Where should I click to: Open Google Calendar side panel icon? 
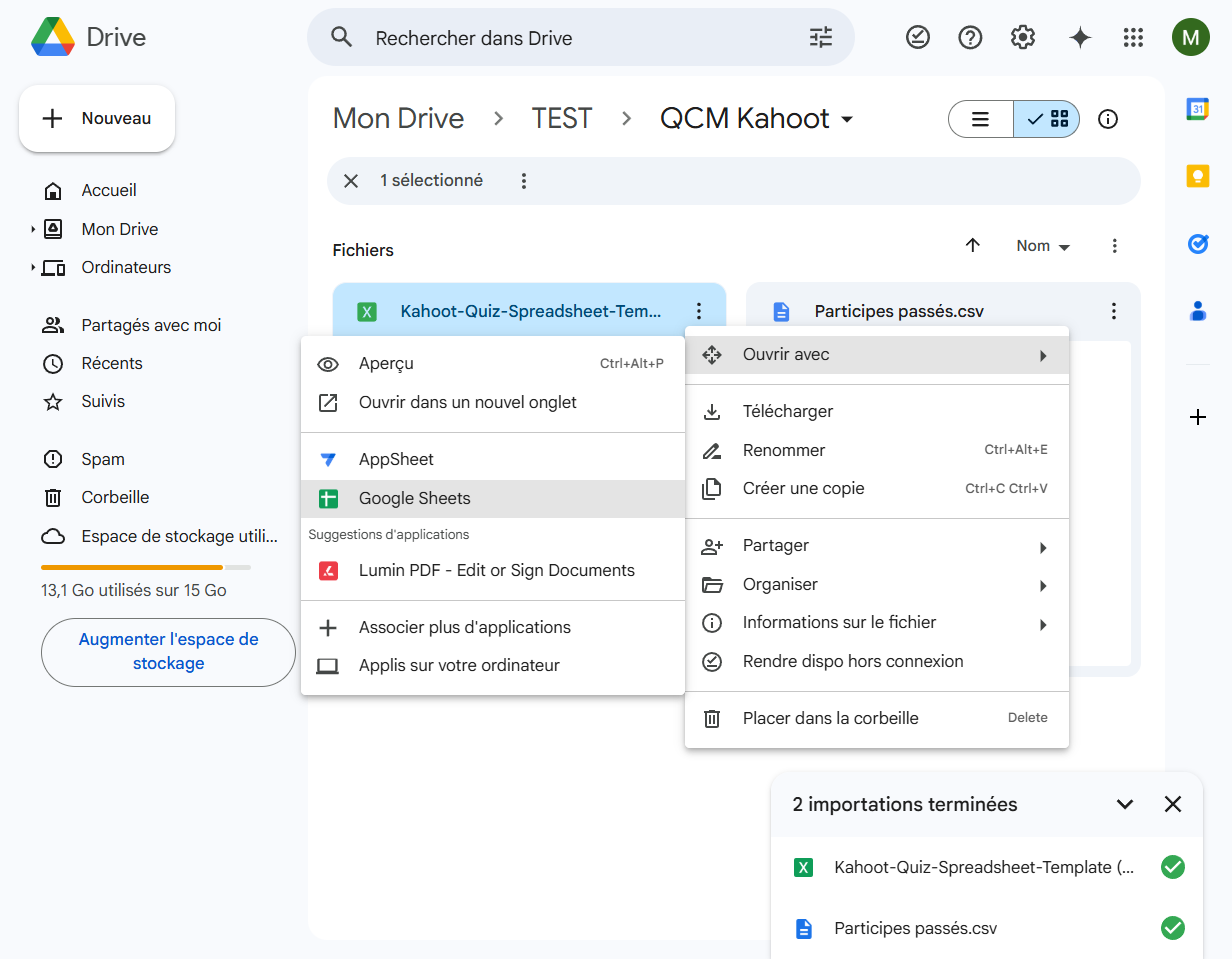1198,109
